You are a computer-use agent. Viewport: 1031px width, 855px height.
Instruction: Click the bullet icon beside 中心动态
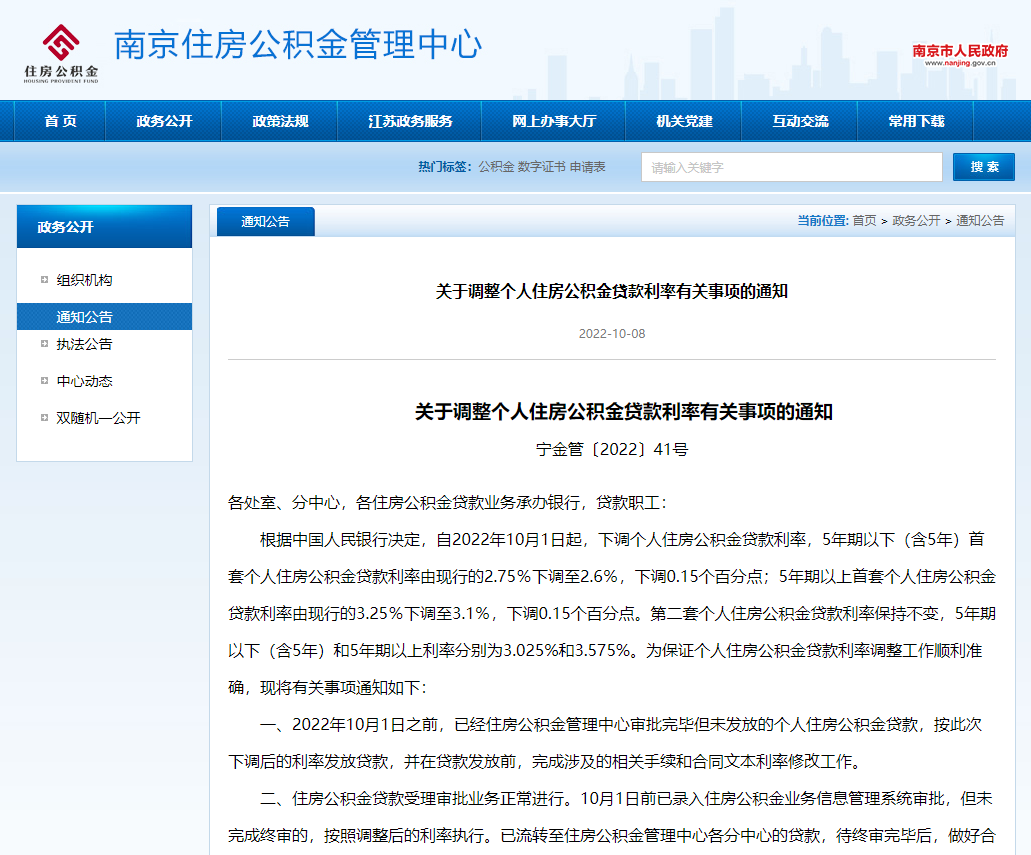[44, 380]
